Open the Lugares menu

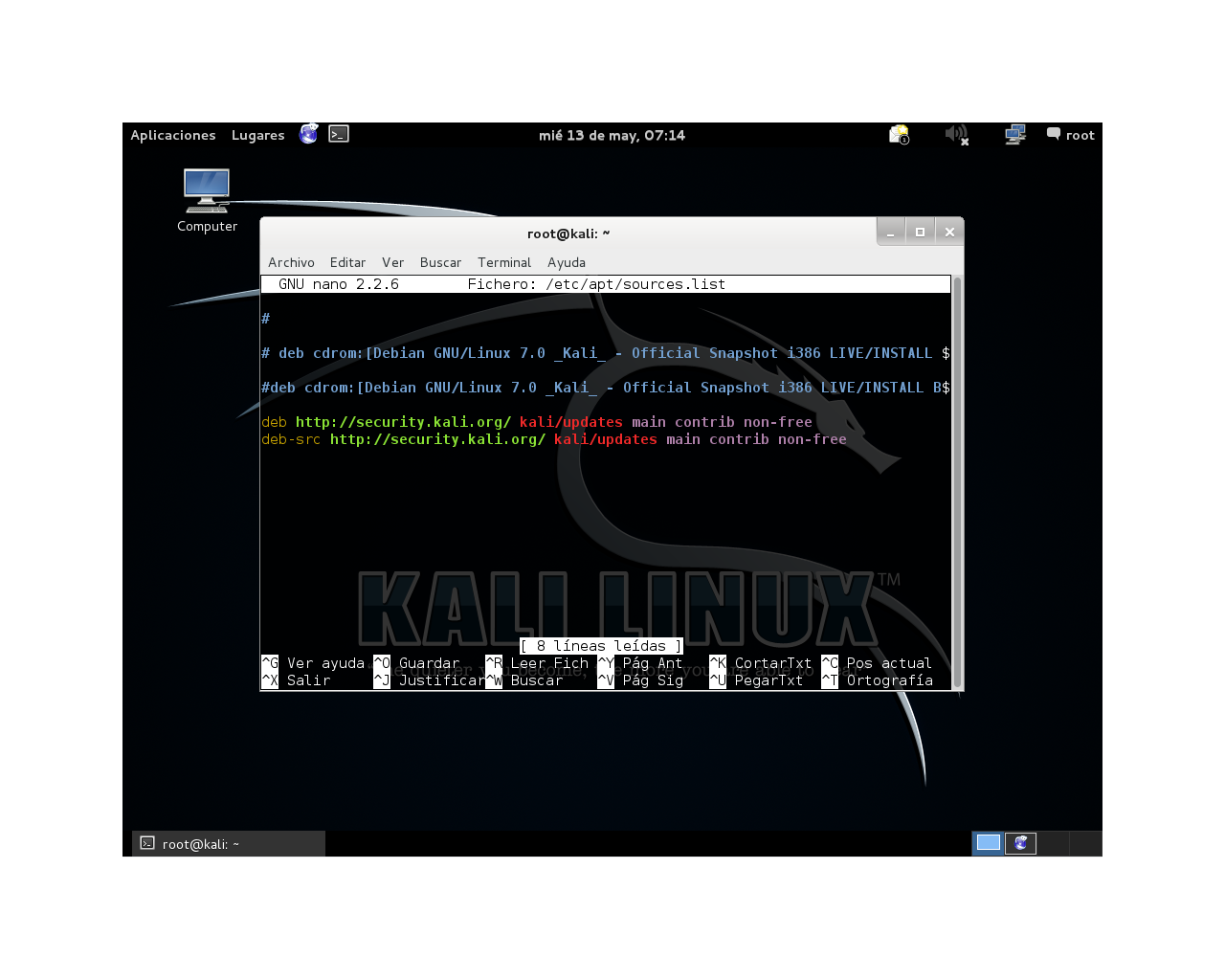click(257, 135)
